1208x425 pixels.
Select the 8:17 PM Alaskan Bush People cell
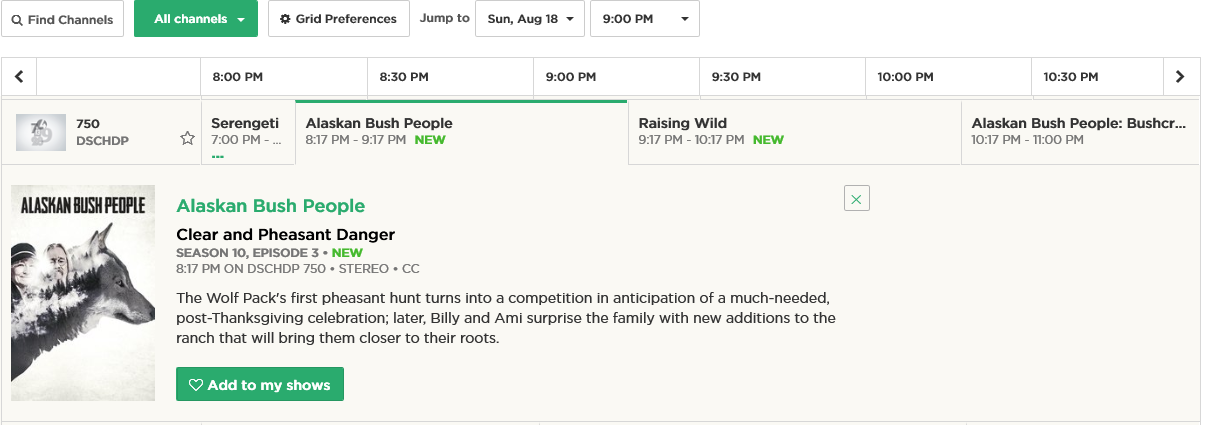(460, 132)
